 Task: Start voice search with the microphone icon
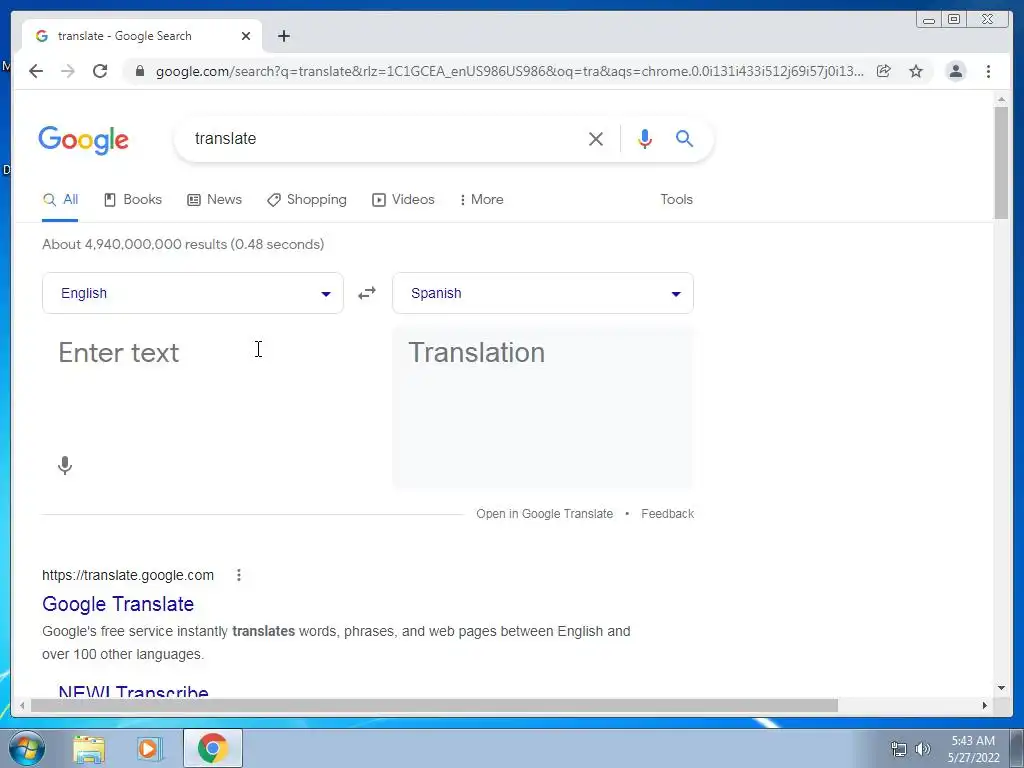click(645, 138)
